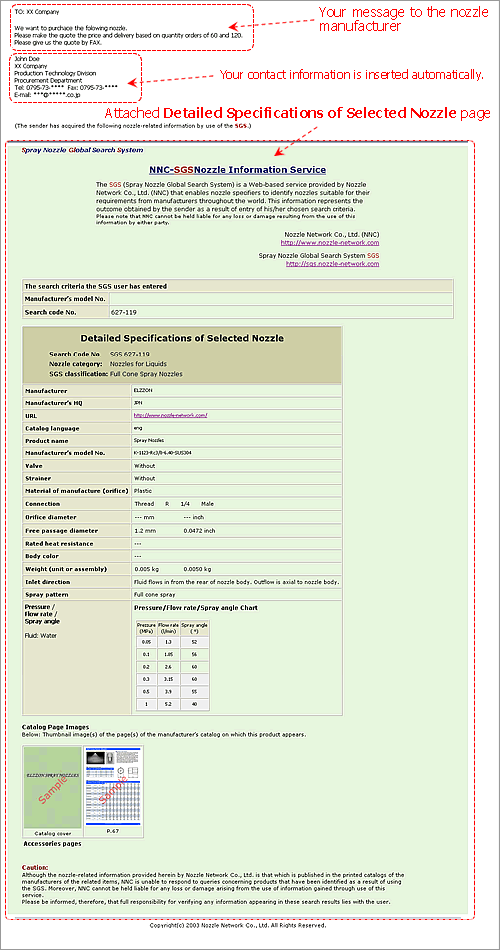
Task: Click the John Doe contact name
Action: coord(26,59)
